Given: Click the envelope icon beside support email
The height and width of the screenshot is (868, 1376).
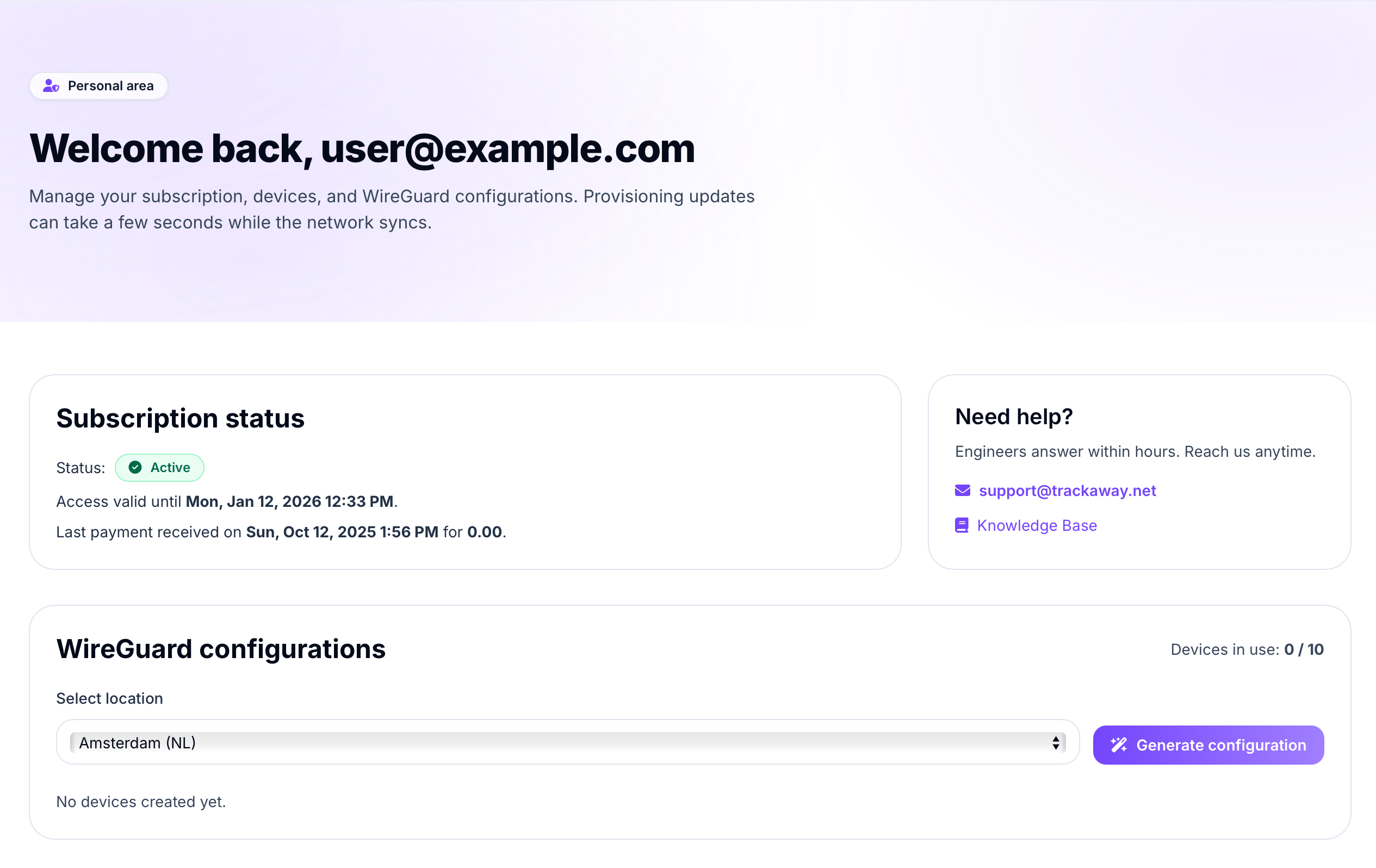Looking at the screenshot, I should [962, 490].
